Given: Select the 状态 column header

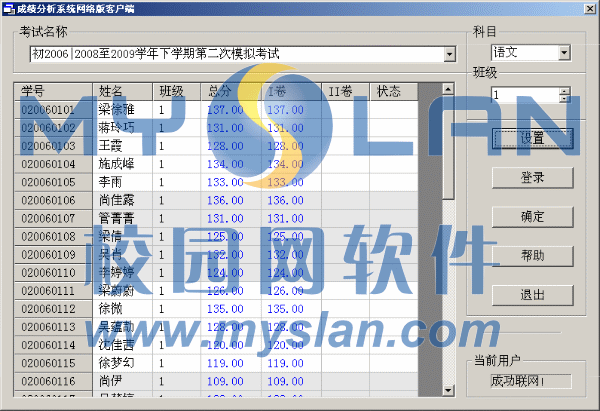Looking at the screenshot, I should pos(392,91).
